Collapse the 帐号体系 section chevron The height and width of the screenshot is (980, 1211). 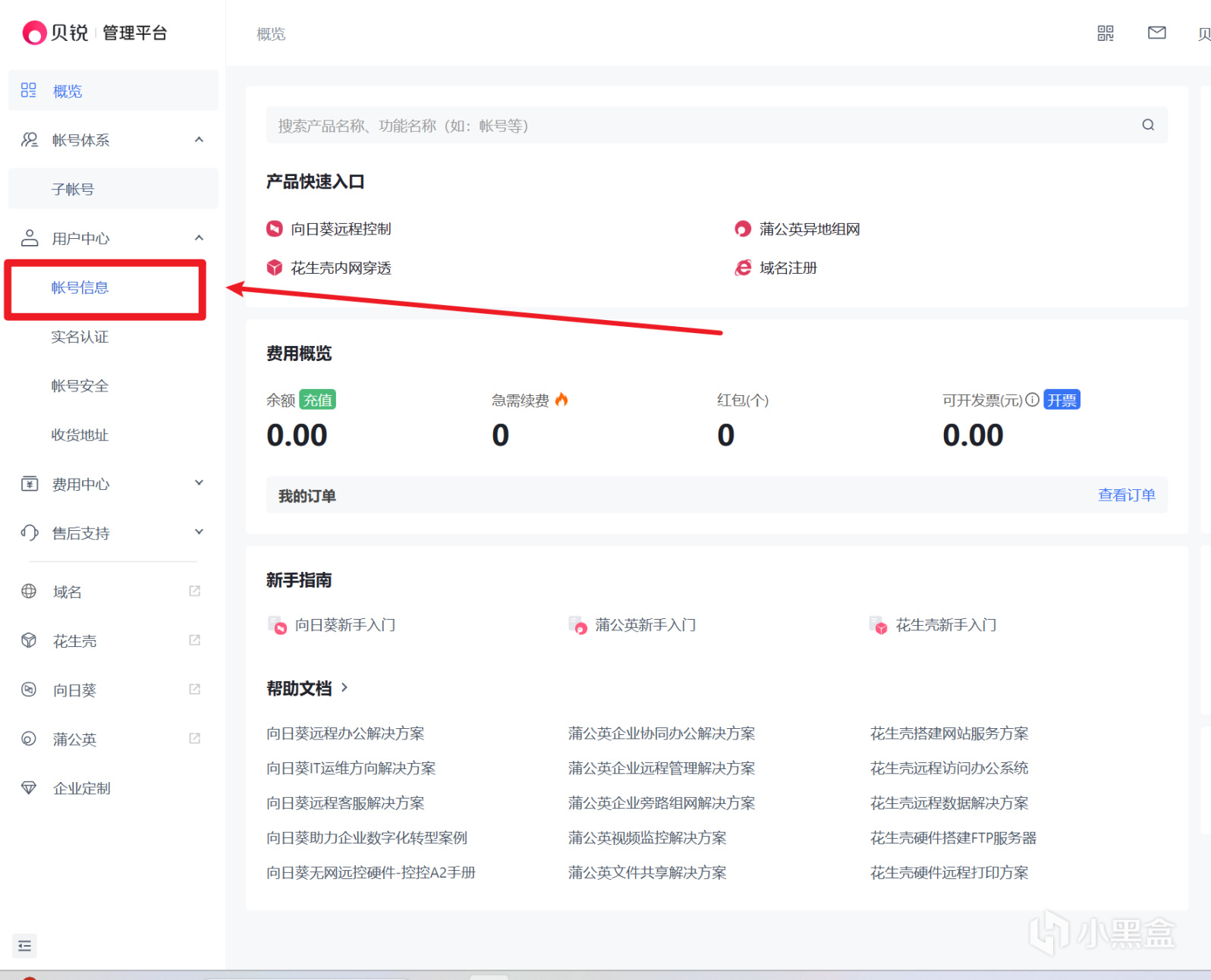pyautogui.click(x=199, y=140)
